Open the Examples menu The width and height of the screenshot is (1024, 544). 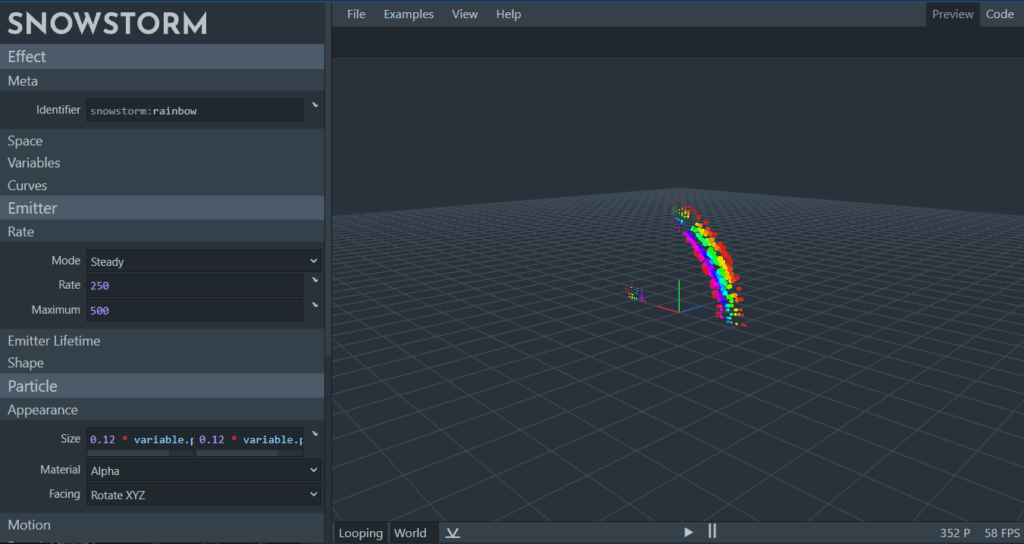coord(408,14)
